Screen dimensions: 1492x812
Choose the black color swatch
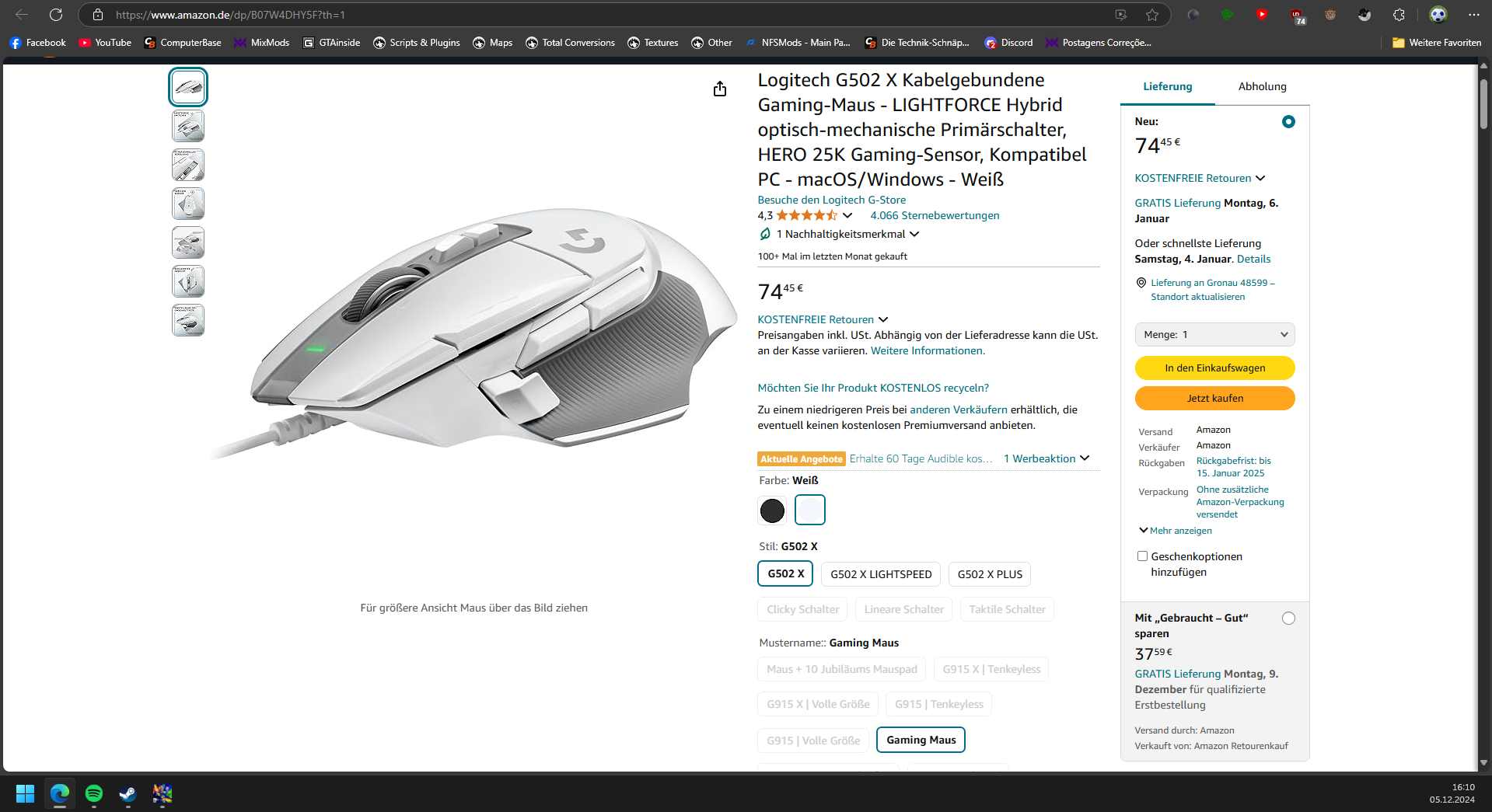click(772, 511)
